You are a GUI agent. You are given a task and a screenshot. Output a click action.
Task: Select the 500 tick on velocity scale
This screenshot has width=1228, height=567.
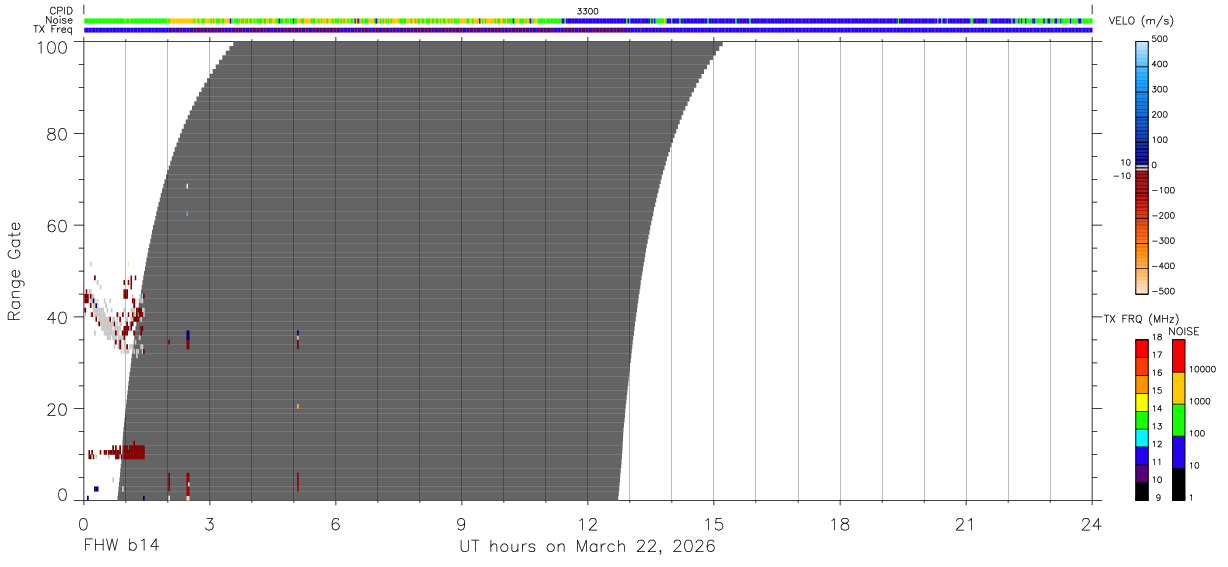tap(1162, 39)
